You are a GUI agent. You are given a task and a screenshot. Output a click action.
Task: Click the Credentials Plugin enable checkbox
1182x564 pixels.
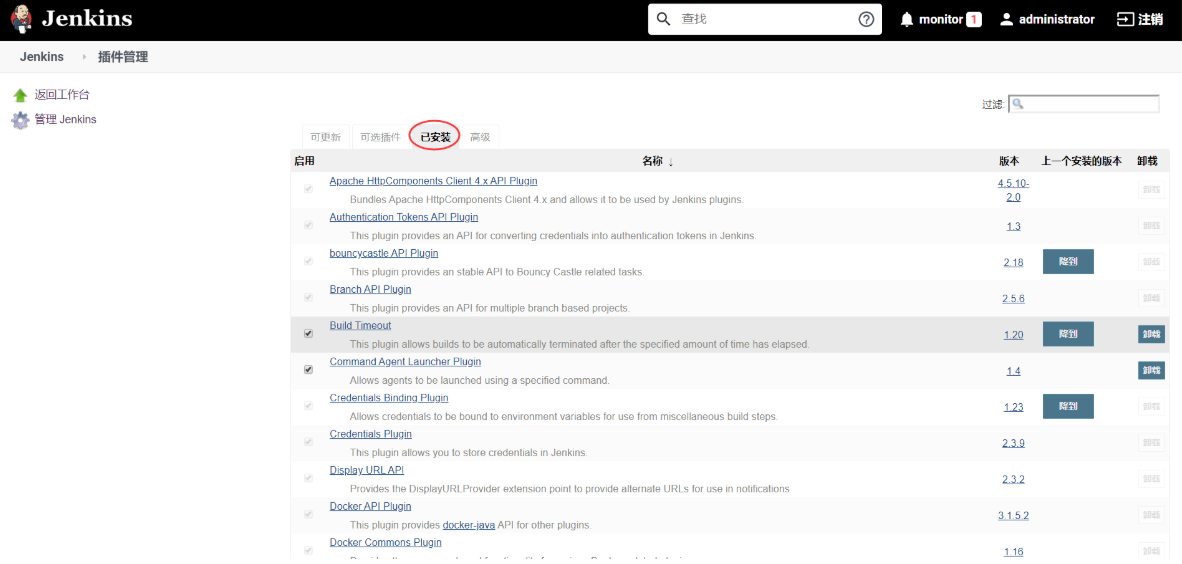(308, 443)
